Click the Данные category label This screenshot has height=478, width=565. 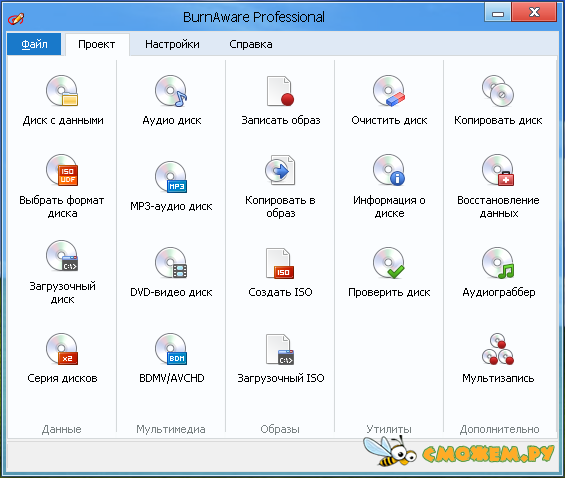coord(62,429)
